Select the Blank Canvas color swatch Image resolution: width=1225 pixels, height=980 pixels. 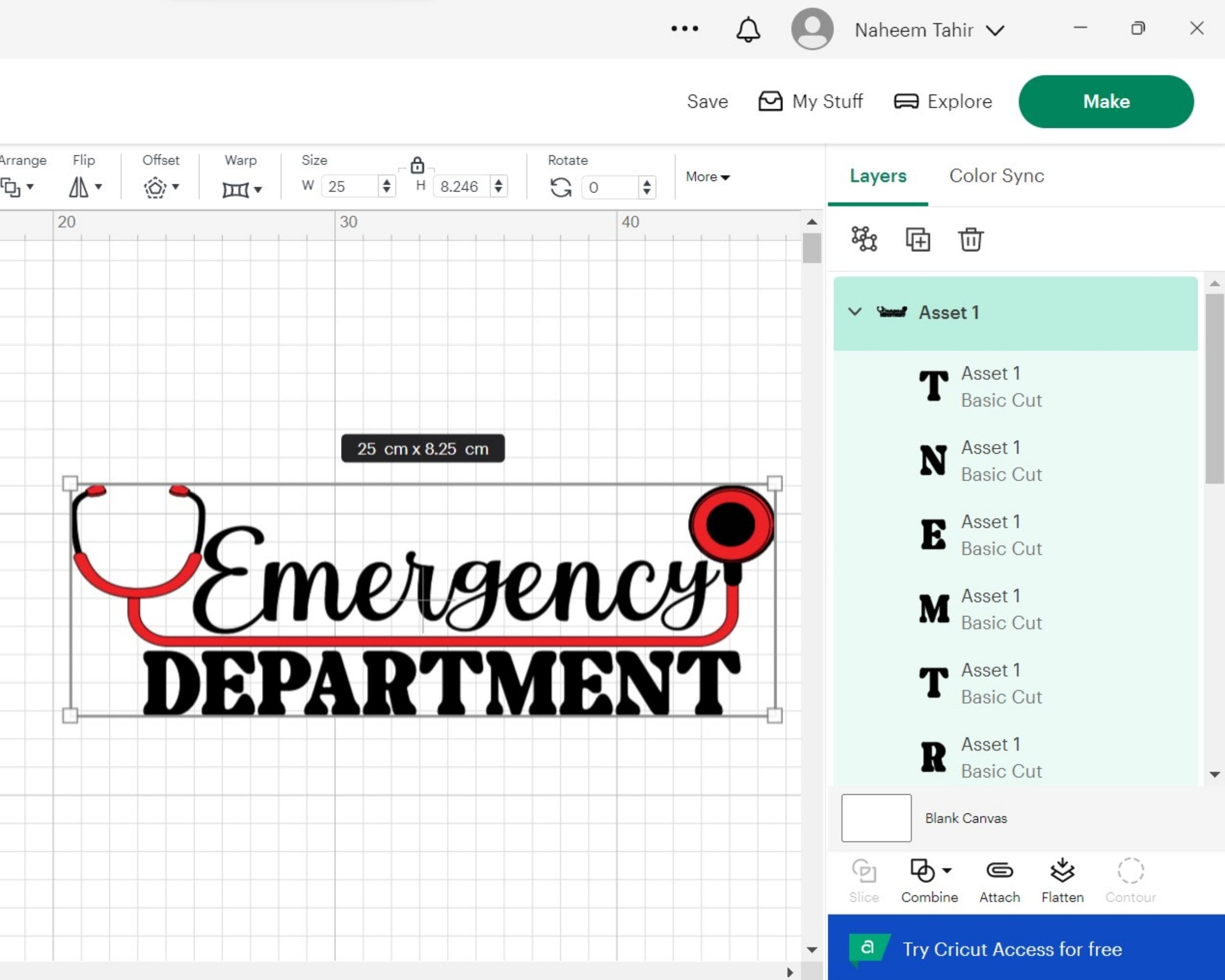[876, 818]
